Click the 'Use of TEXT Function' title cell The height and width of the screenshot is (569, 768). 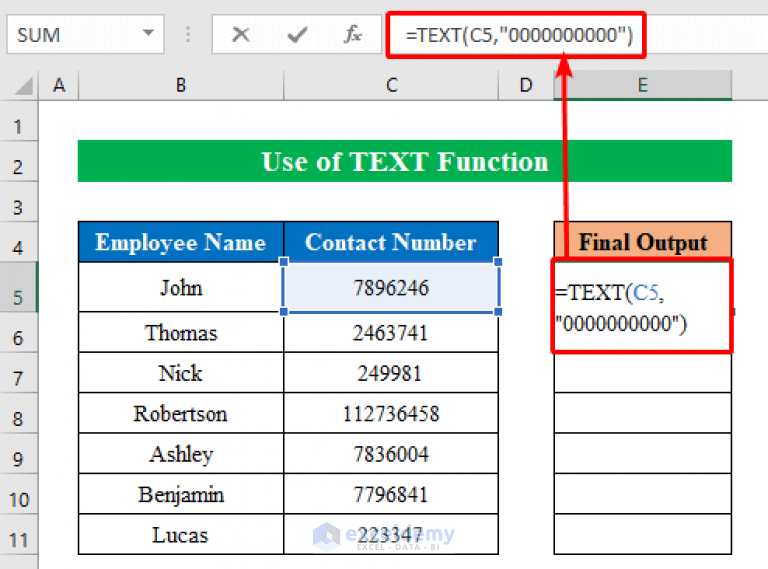[x=405, y=161]
